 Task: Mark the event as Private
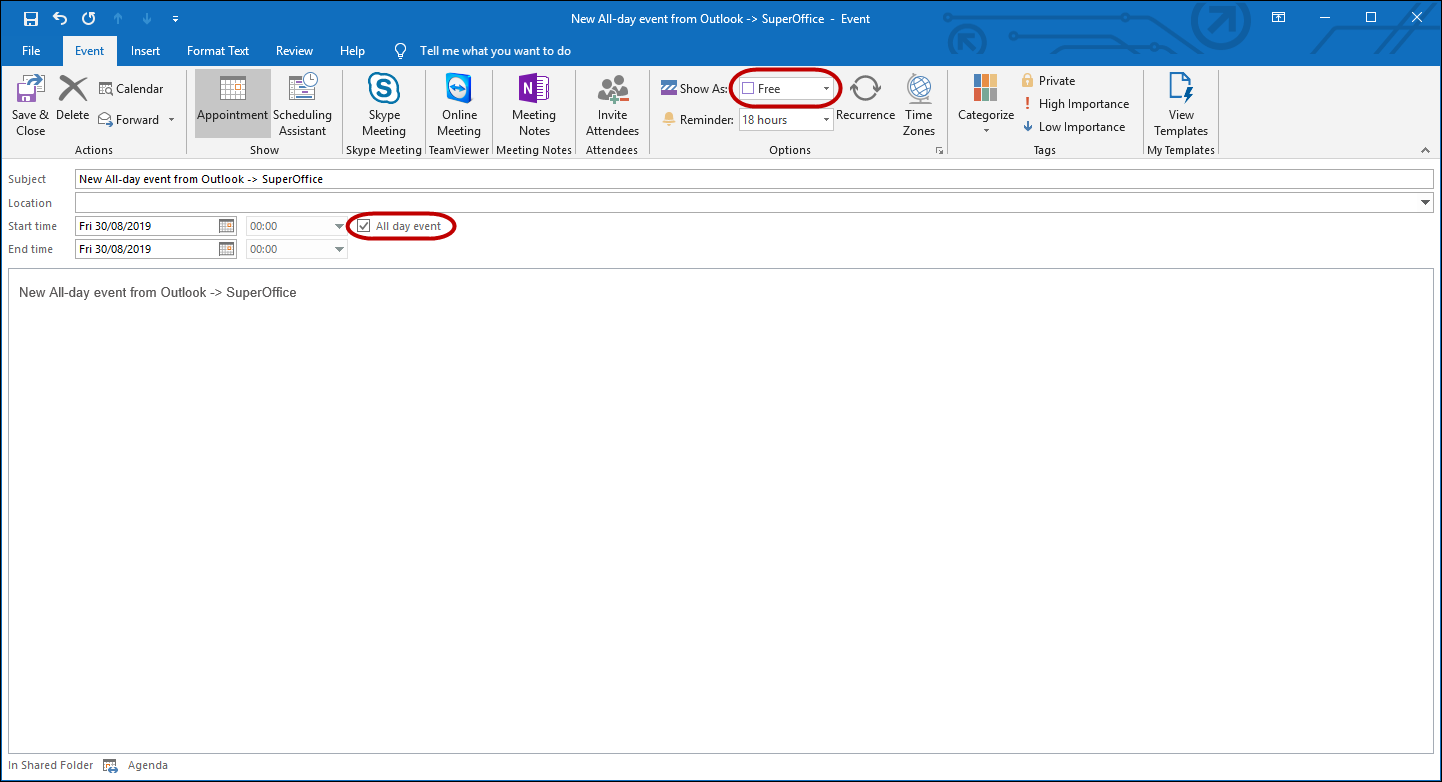tap(1048, 81)
